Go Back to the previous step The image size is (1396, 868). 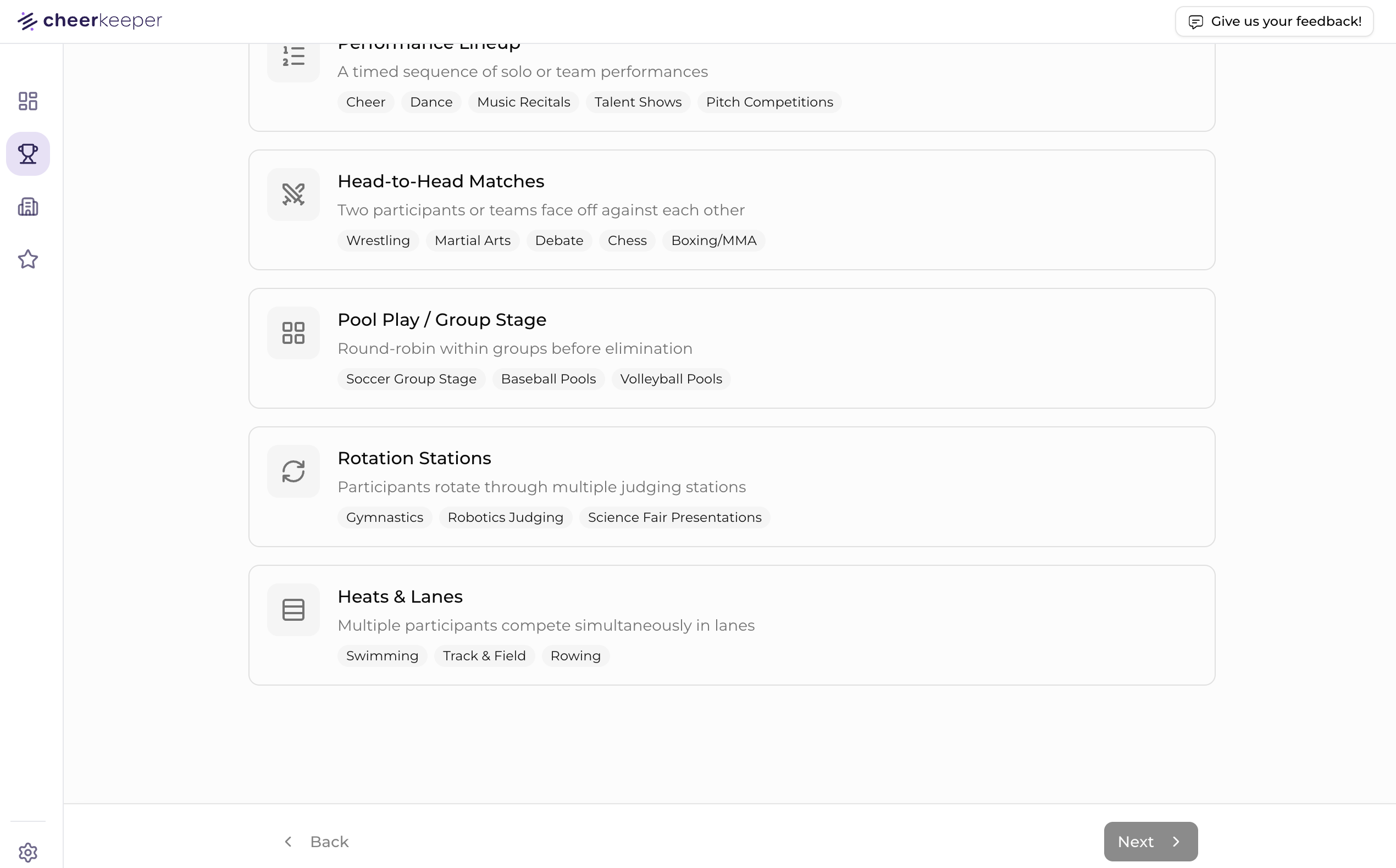317,842
